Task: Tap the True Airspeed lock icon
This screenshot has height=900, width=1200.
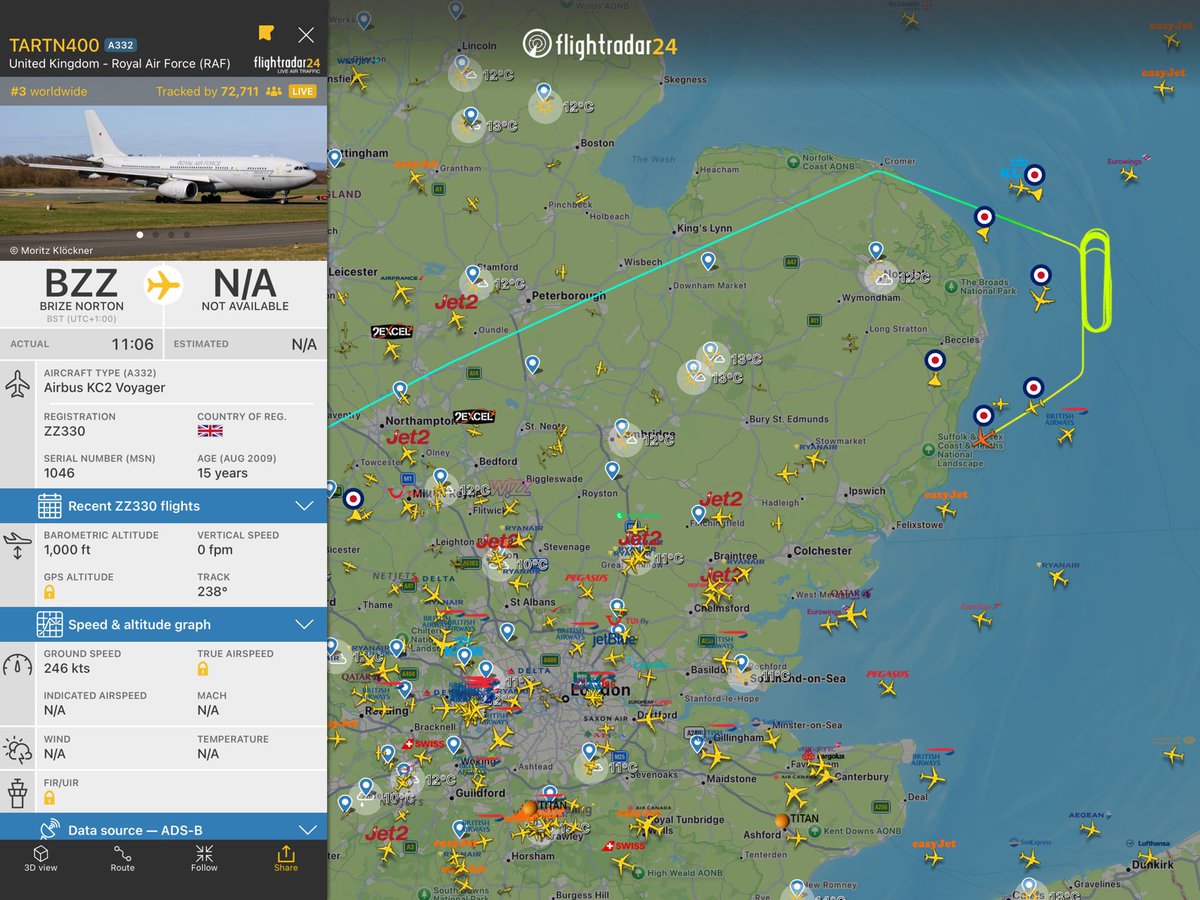Action: click(203, 668)
